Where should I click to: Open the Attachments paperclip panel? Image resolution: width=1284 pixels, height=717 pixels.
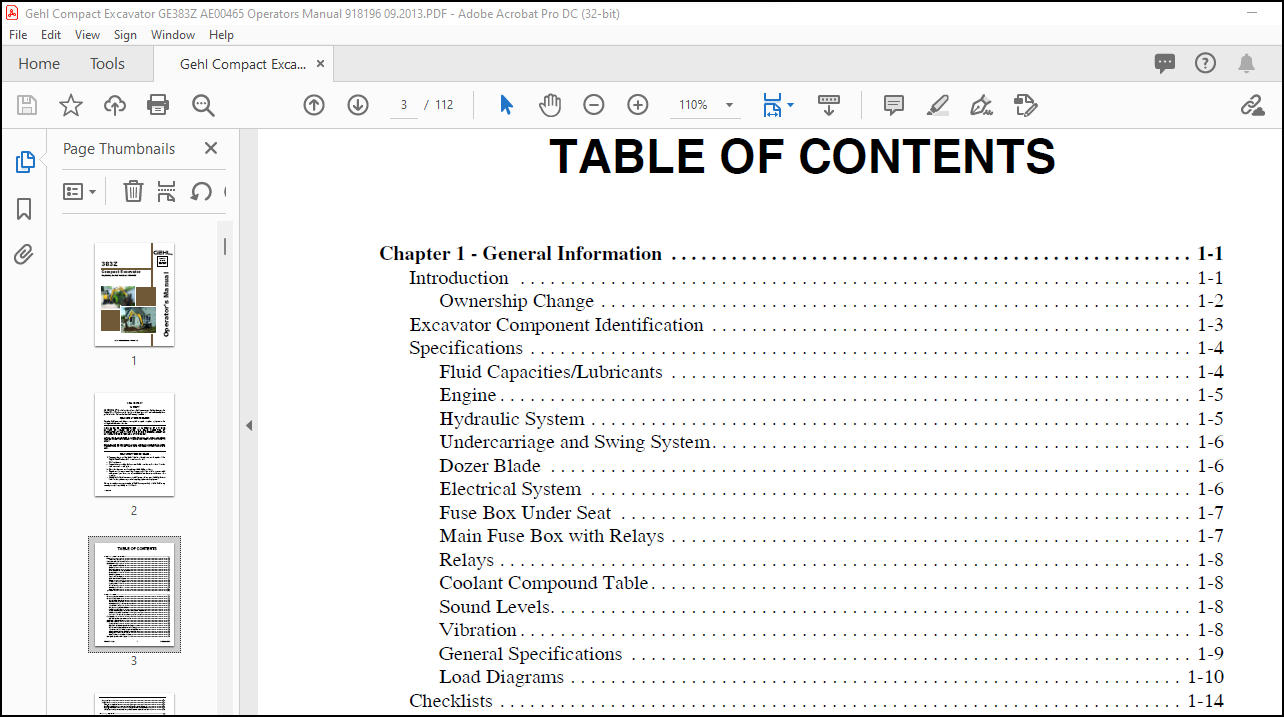25,255
